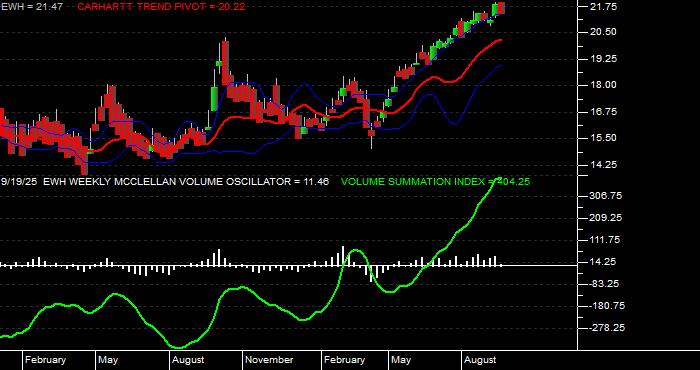Click the second May label on time axis
Viewport: 700px width, 370px height.
[x=401, y=360]
